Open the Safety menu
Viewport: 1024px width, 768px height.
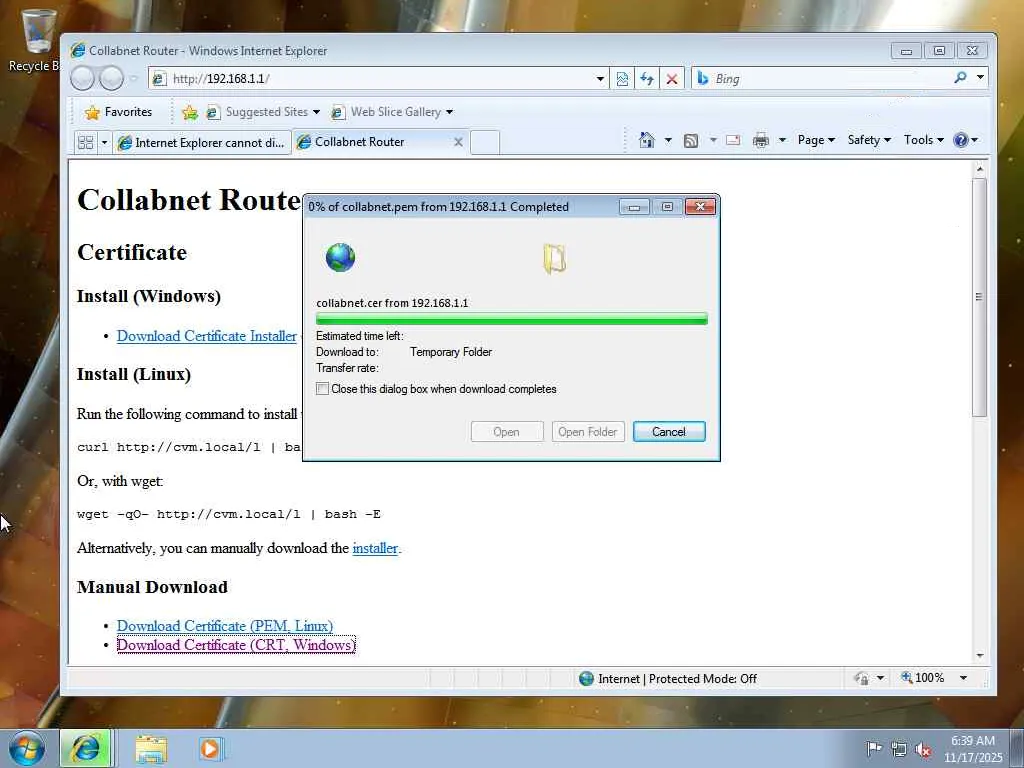[869, 140]
